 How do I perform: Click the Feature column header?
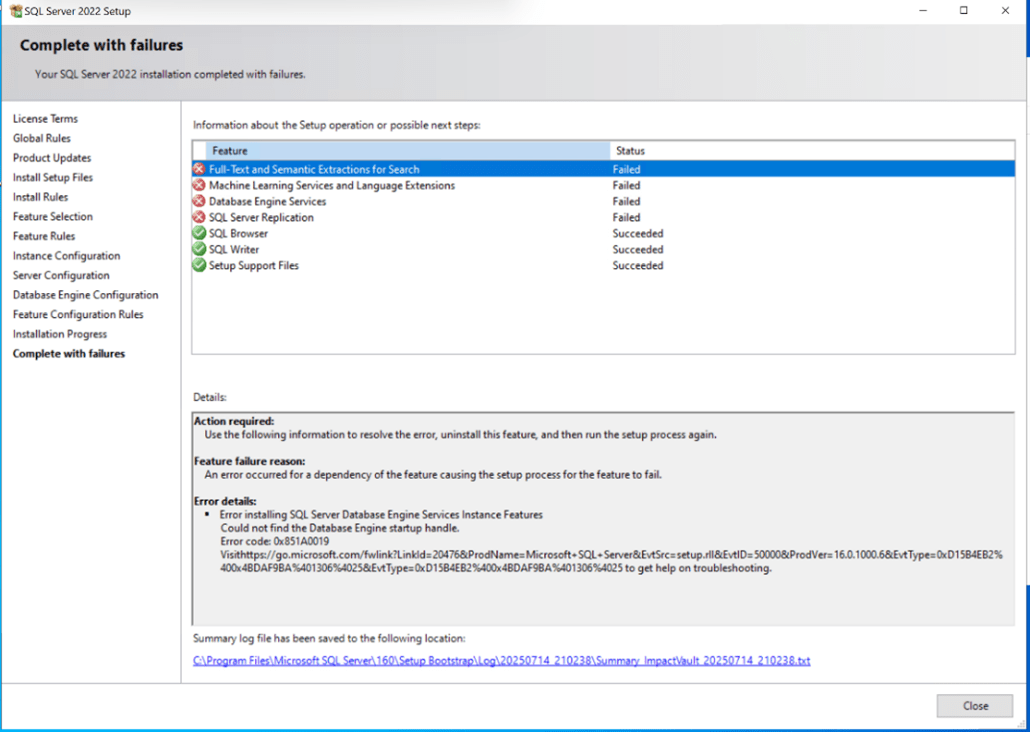(408, 150)
